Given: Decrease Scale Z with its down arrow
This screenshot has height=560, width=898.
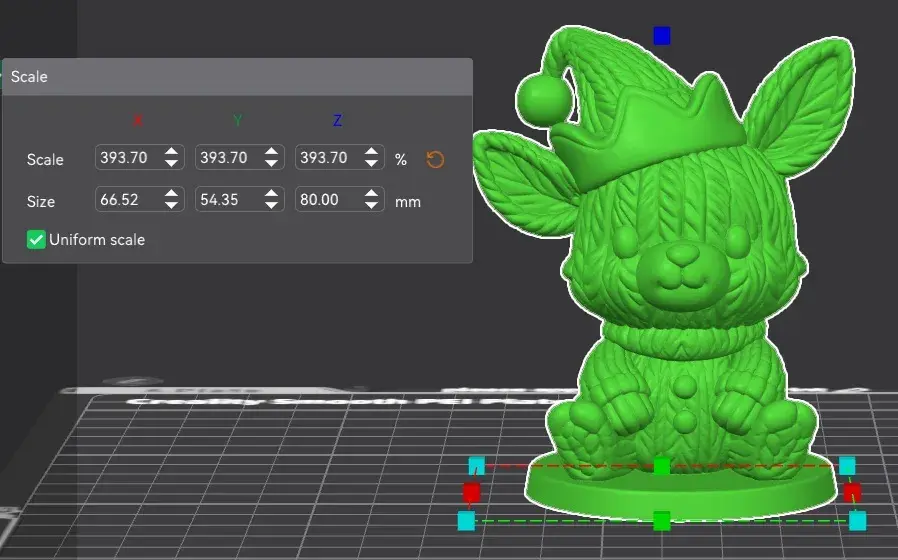Looking at the screenshot, I should point(371,163).
